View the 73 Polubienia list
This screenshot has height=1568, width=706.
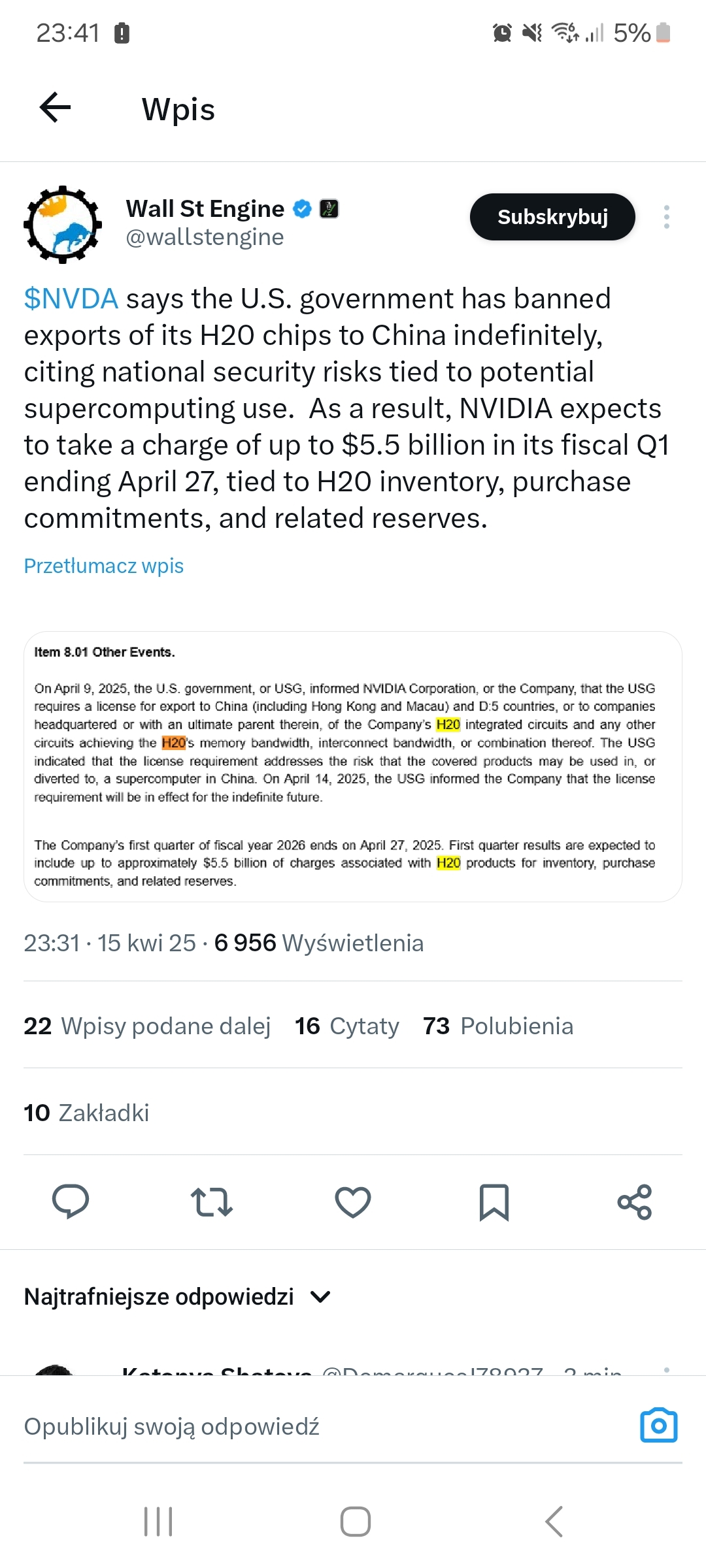pyautogui.click(x=497, y=1026)
